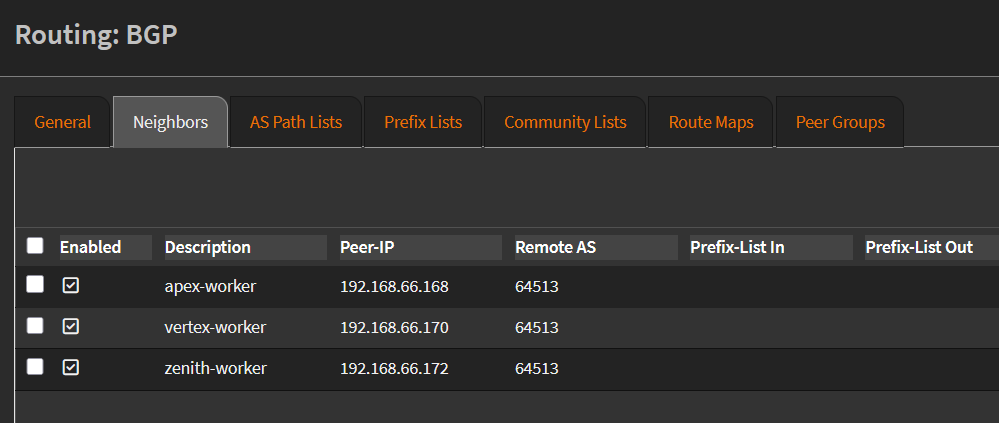Check the vertex-worker row selection box
Screen dimensions: 999x423
coord(35,326)
